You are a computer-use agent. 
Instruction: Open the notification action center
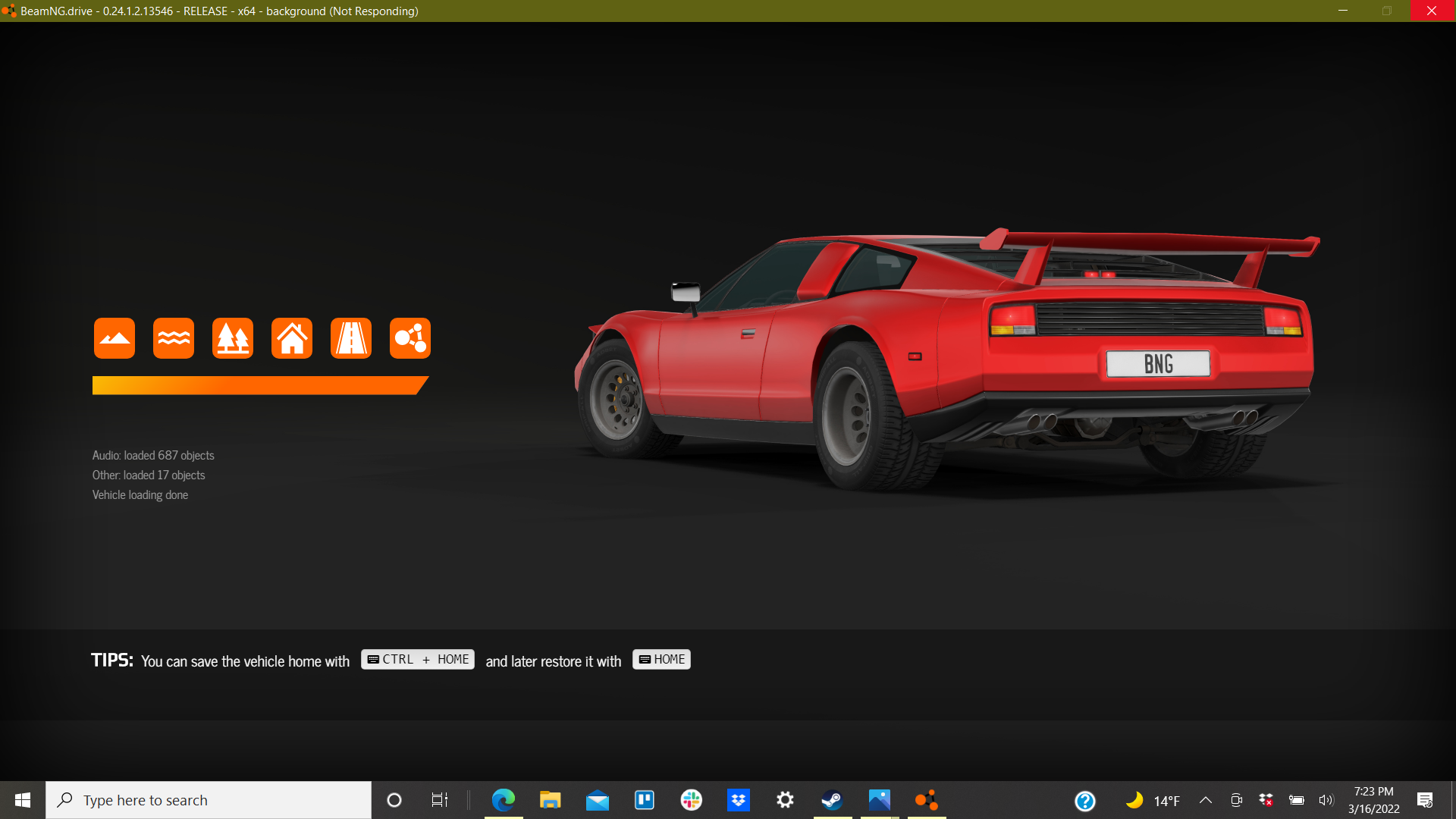[1425, 800]
